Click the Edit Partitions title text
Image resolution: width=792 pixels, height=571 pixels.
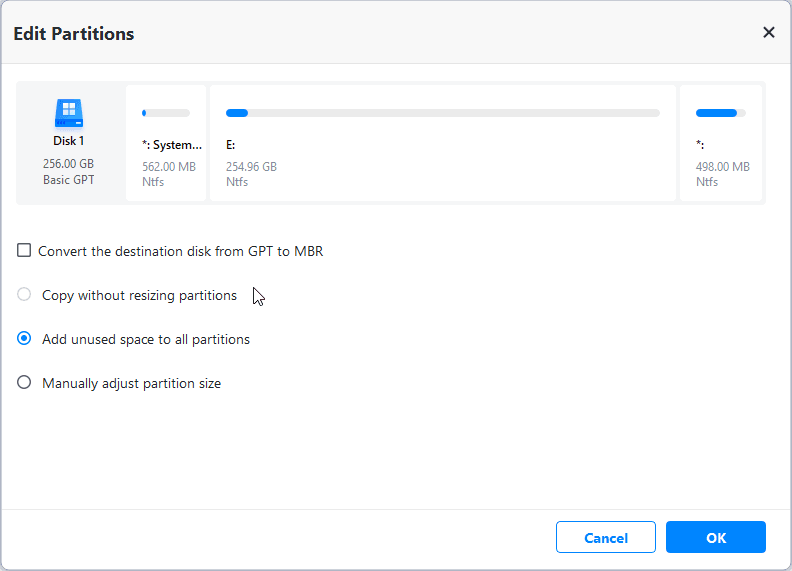point(73,34)
